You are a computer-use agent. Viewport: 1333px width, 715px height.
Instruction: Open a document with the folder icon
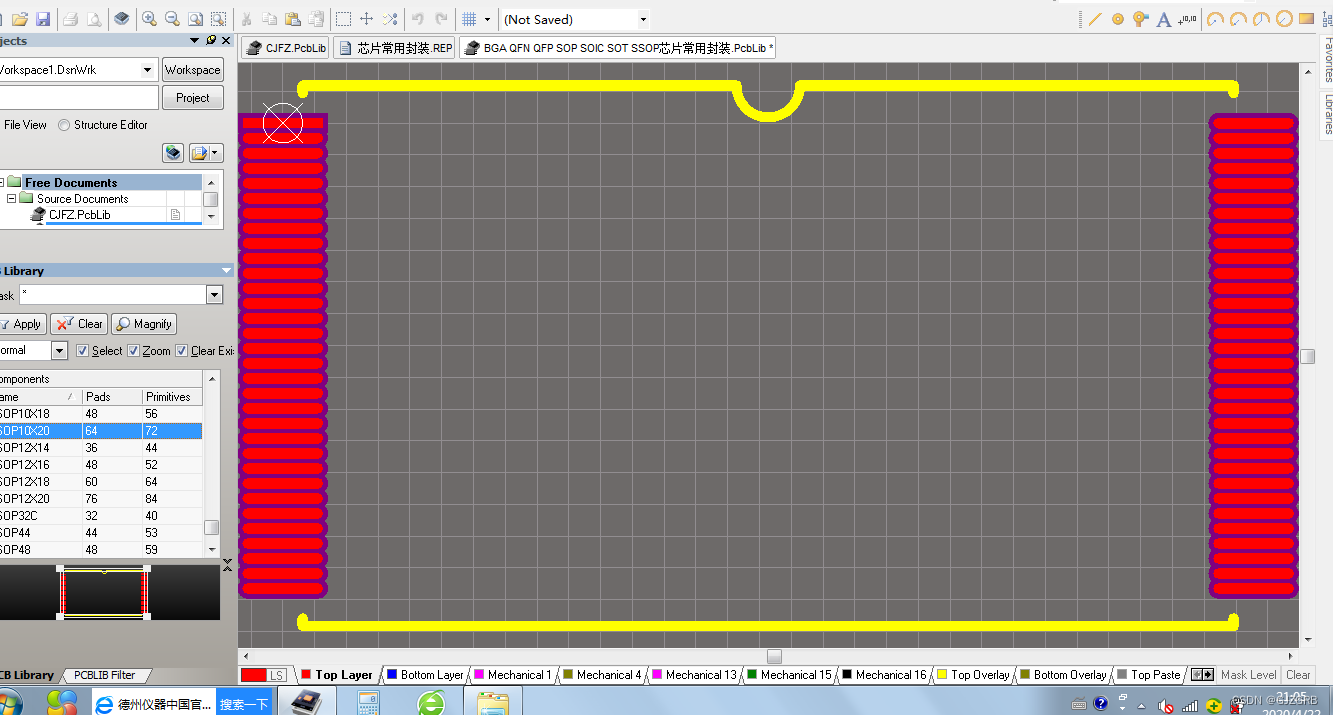pos(19,19)
